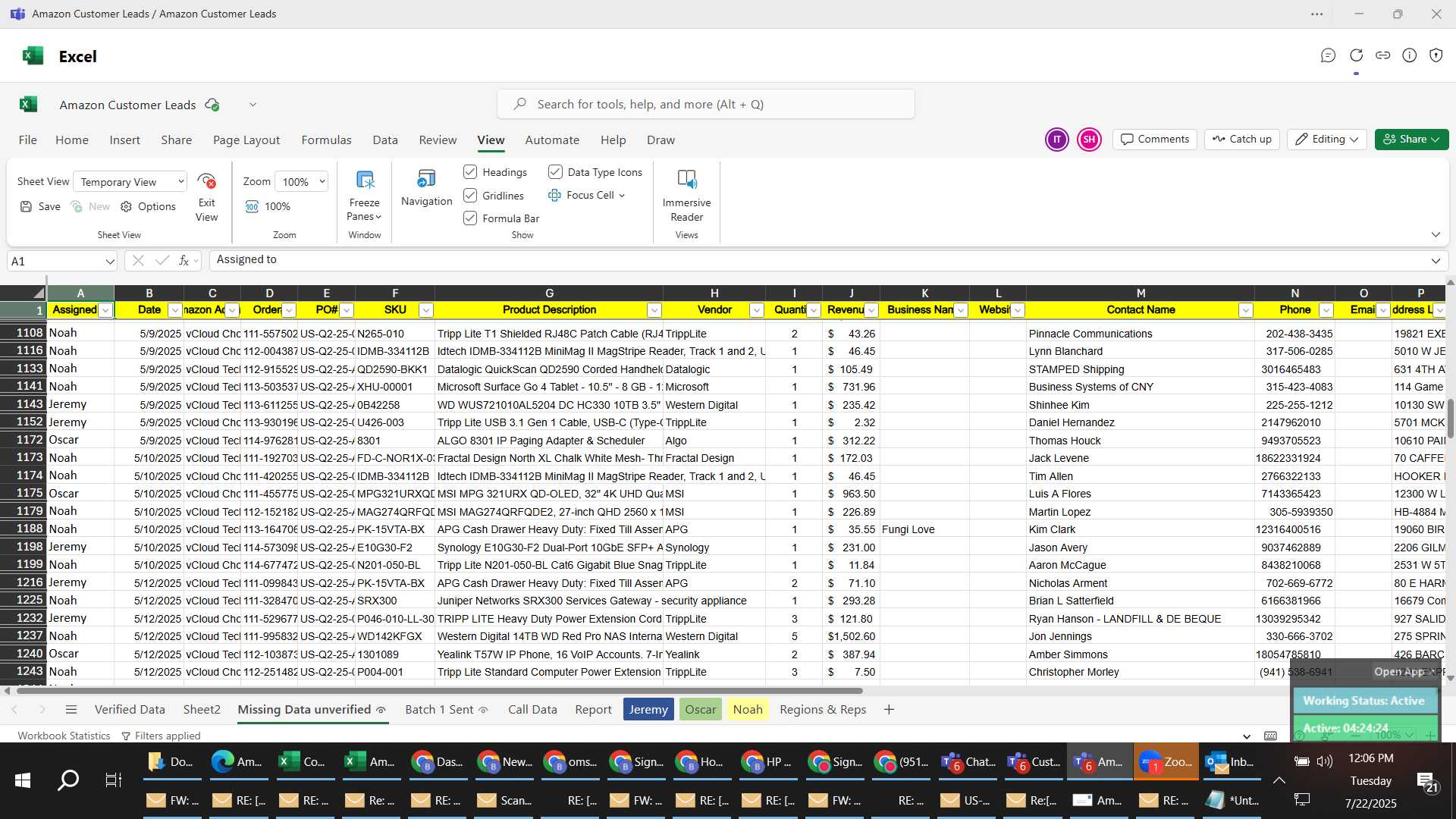
Task: Click the Filters applied status
Action: pos(161,736)
